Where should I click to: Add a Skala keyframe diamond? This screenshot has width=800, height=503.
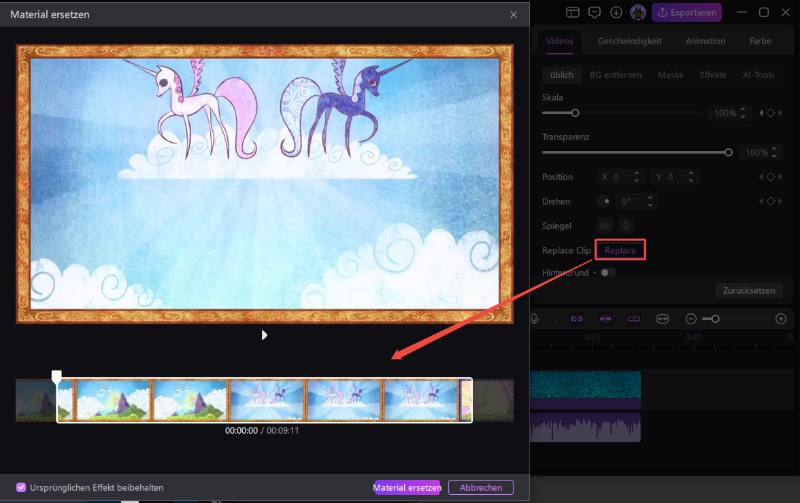coord(770,113)
